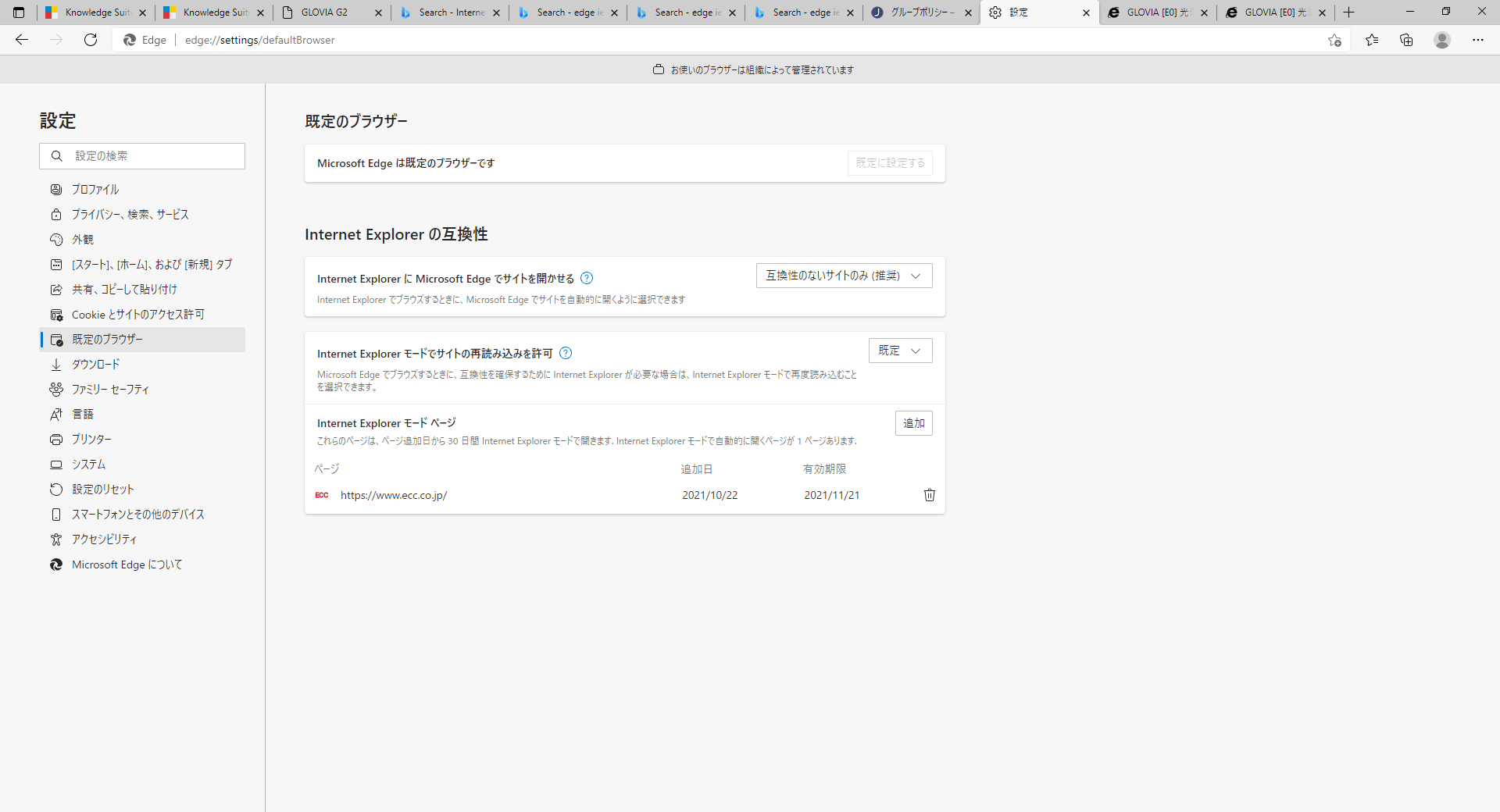Click お使いのブラウザーは組織によって管理されています notice
The width and height of the screenshot is (1500, 812).
(753, 69)
